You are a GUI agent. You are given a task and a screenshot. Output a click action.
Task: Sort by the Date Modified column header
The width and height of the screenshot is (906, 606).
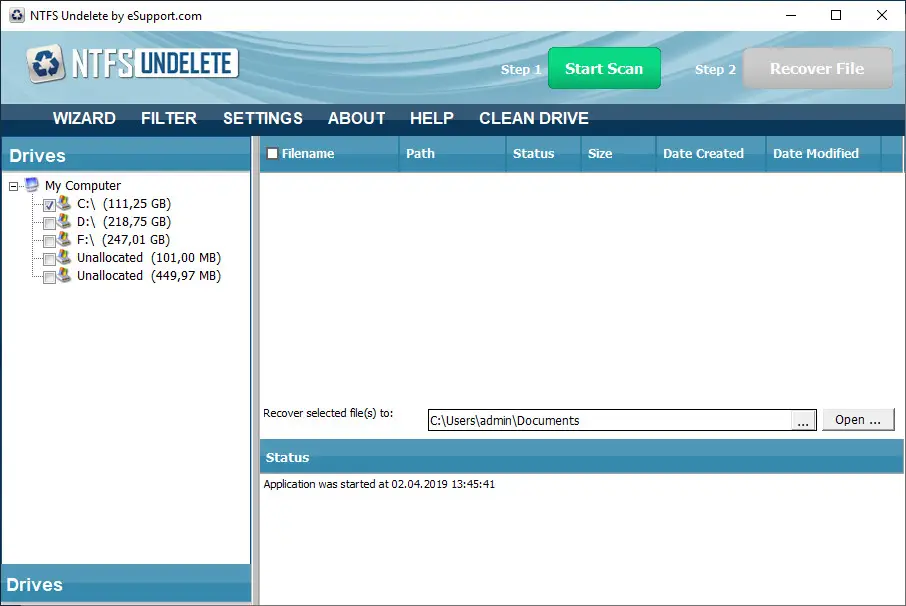click(x=823, y=154)
